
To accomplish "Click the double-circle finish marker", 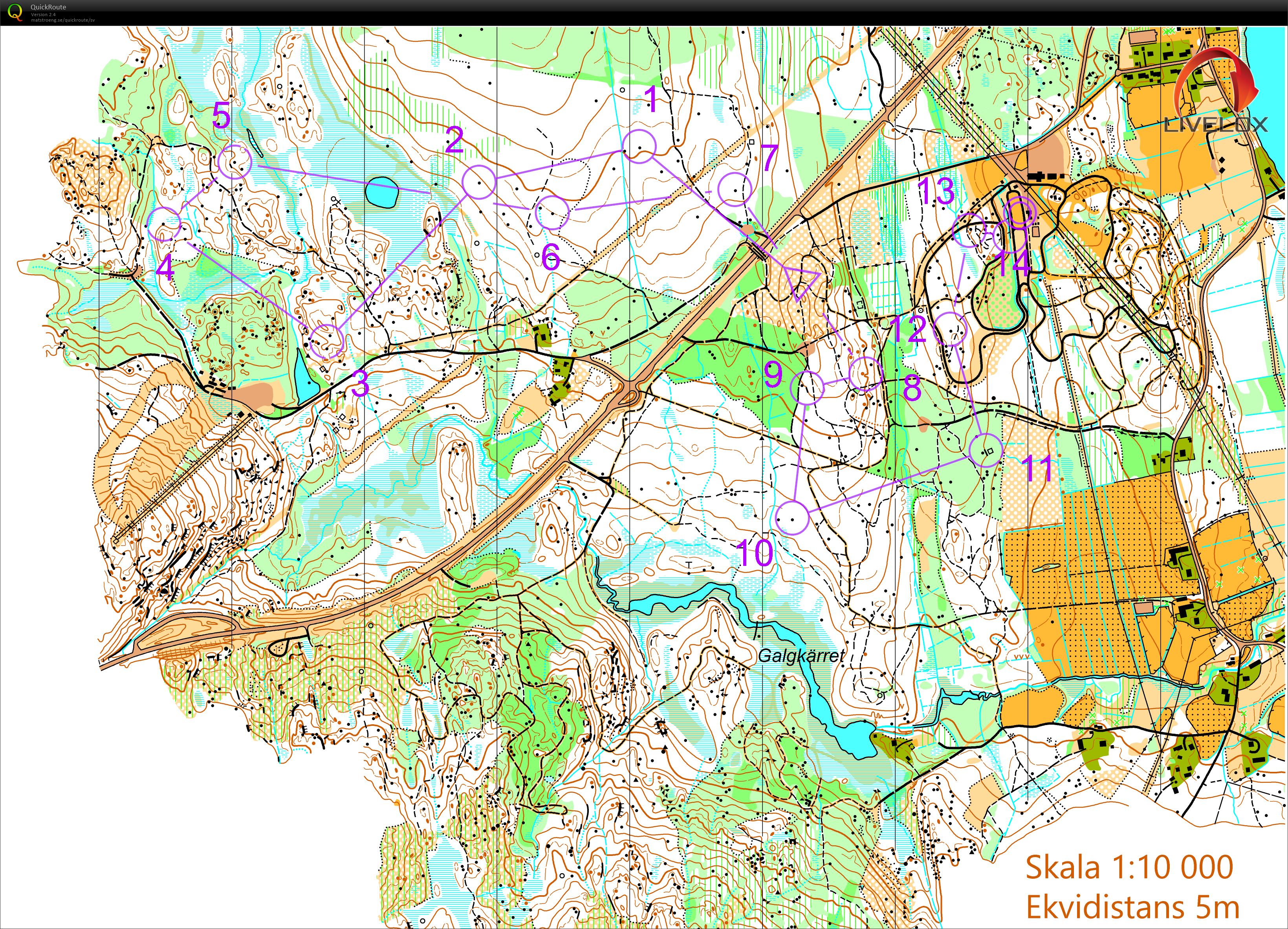I will click(x=1021, y=213).
